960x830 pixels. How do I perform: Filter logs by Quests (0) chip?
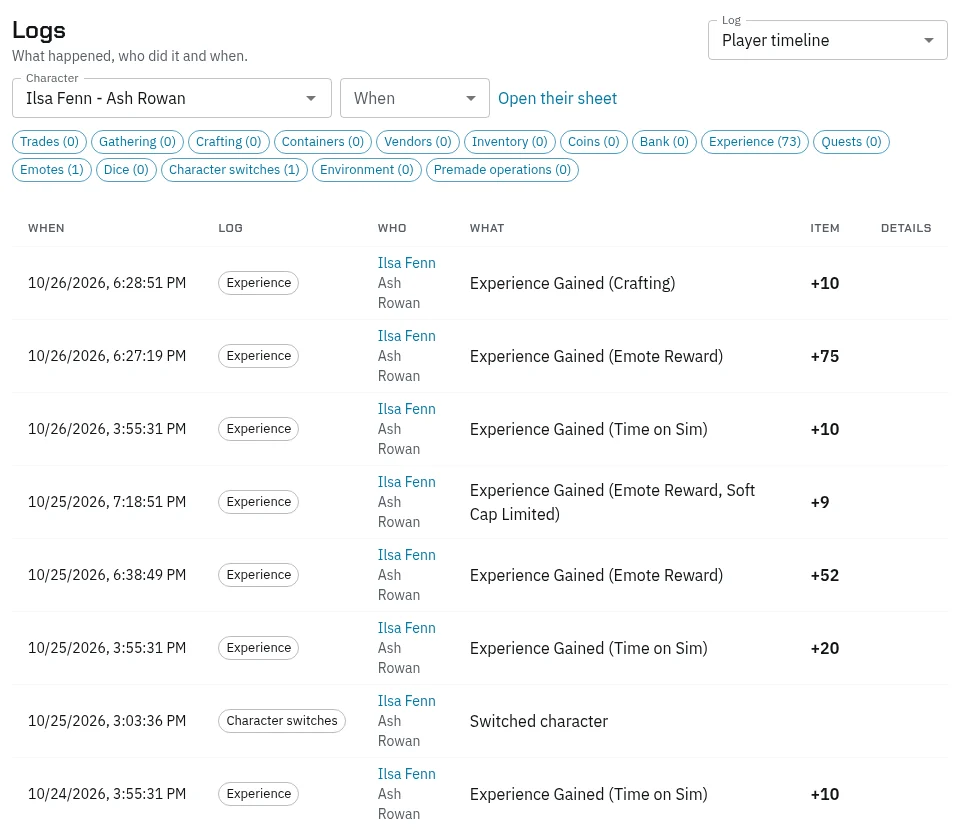pyautogui.click(x=851, y=142)
